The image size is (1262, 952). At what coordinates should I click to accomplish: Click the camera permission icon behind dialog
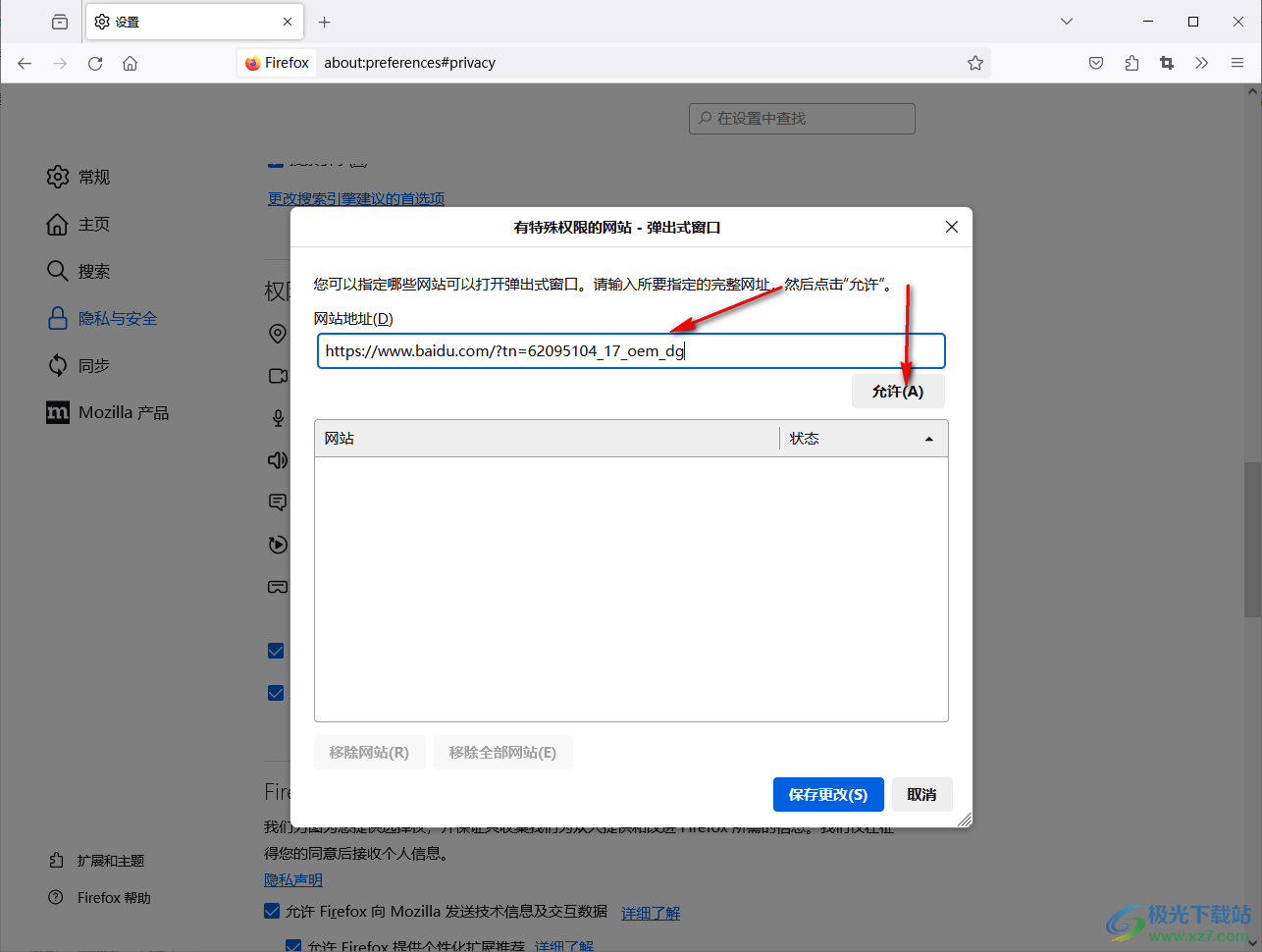278,376
